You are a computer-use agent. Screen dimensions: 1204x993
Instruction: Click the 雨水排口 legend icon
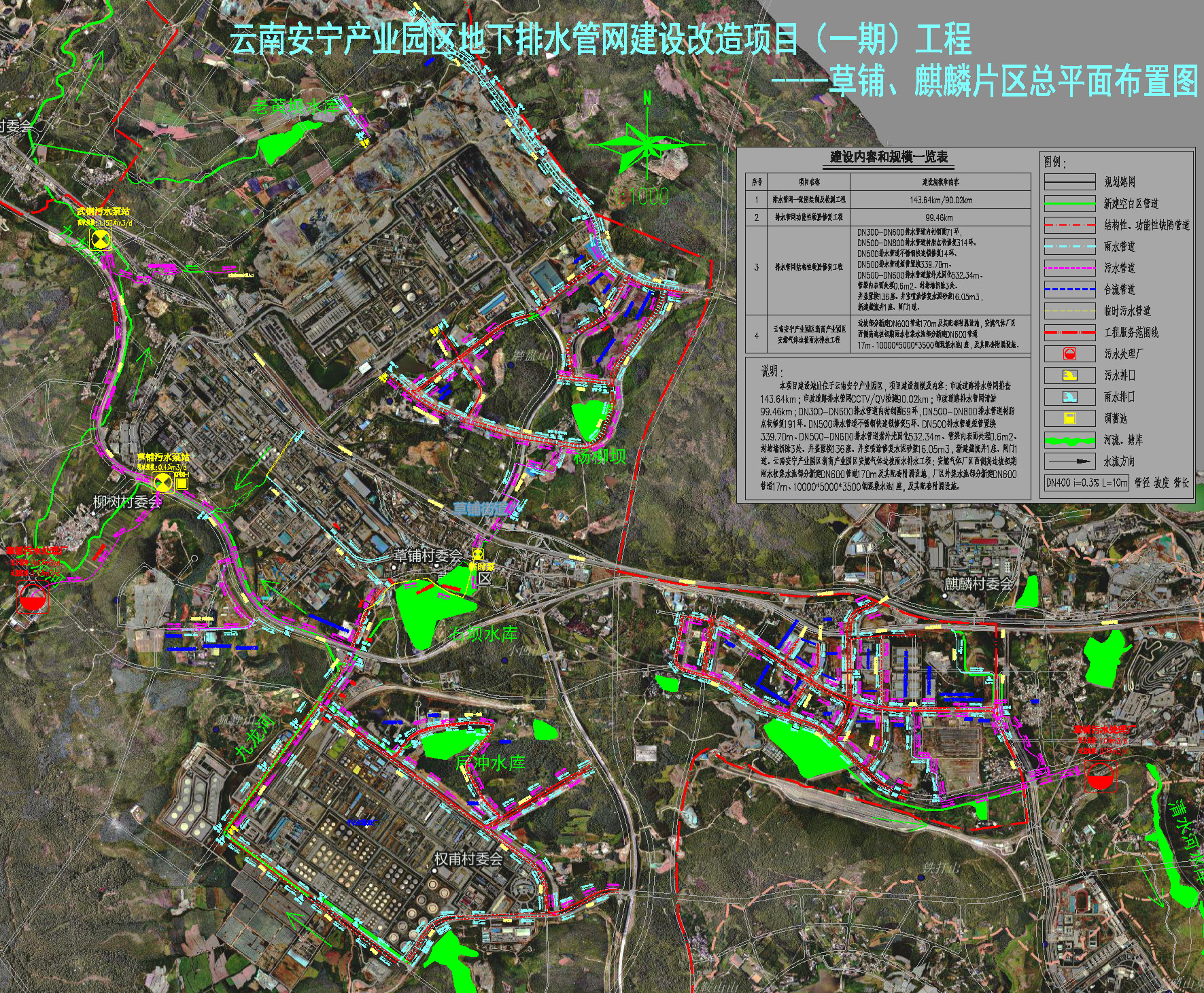pyautogui.click(x=1069, y=396)
